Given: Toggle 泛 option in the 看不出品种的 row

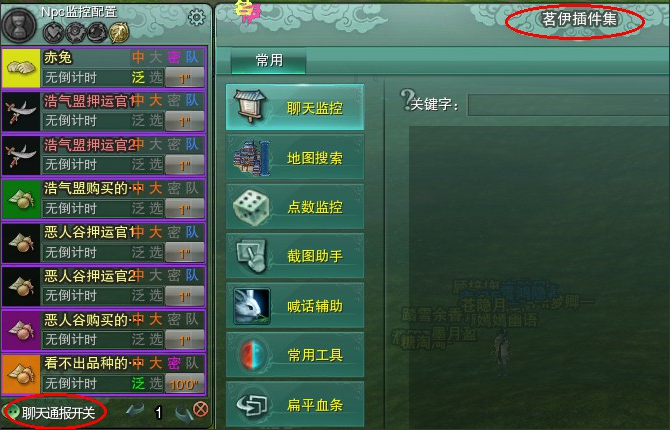Looking at the screenshot, I should click(138, 383).
